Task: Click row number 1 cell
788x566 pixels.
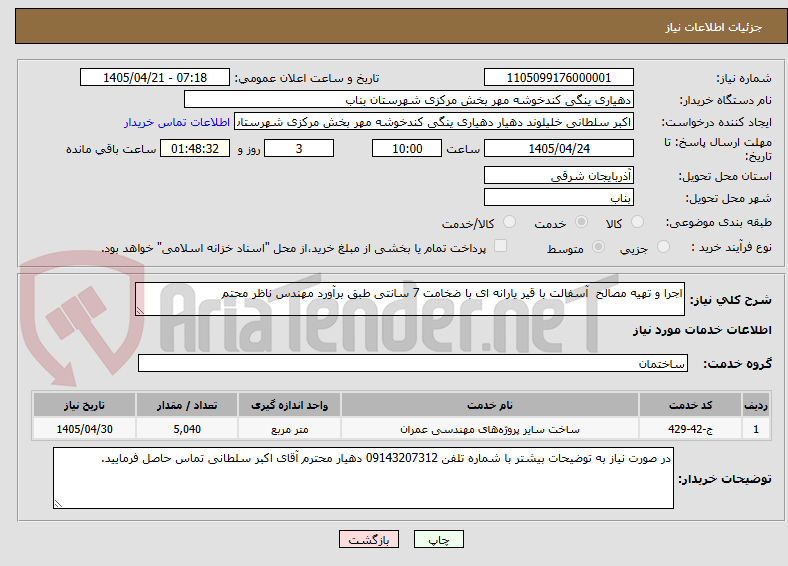Action: tap(756, 429)
